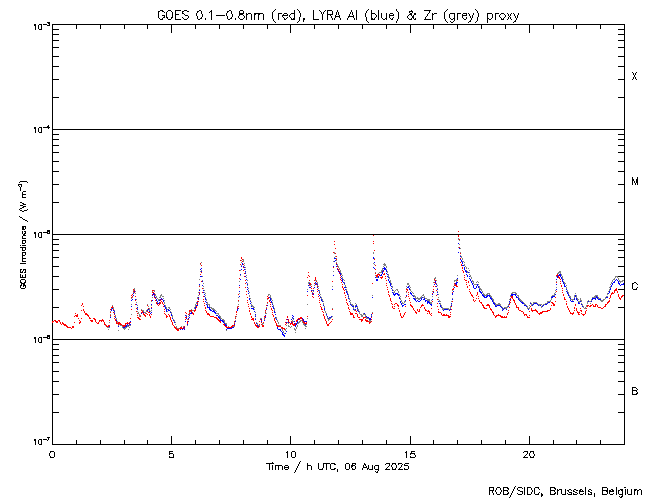Click the 10⁻³ y-axis tick label
Image resolution: width=650 pixels, height=500 pixels.
click(38, 25)
